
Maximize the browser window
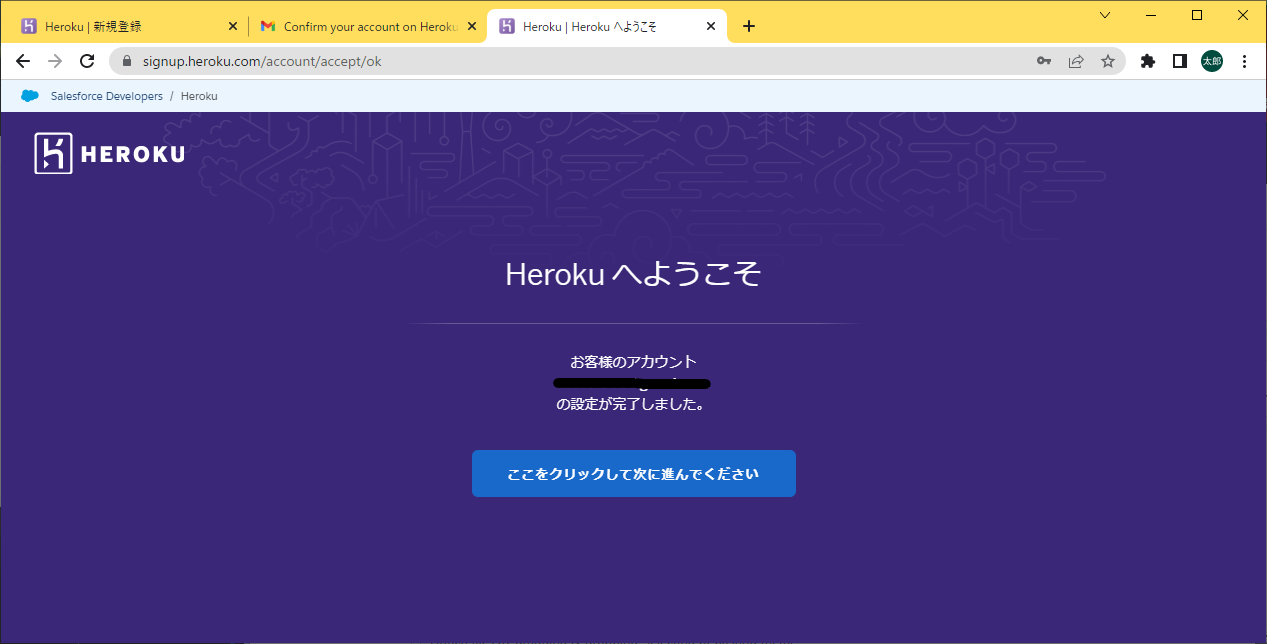point(1197,15)
